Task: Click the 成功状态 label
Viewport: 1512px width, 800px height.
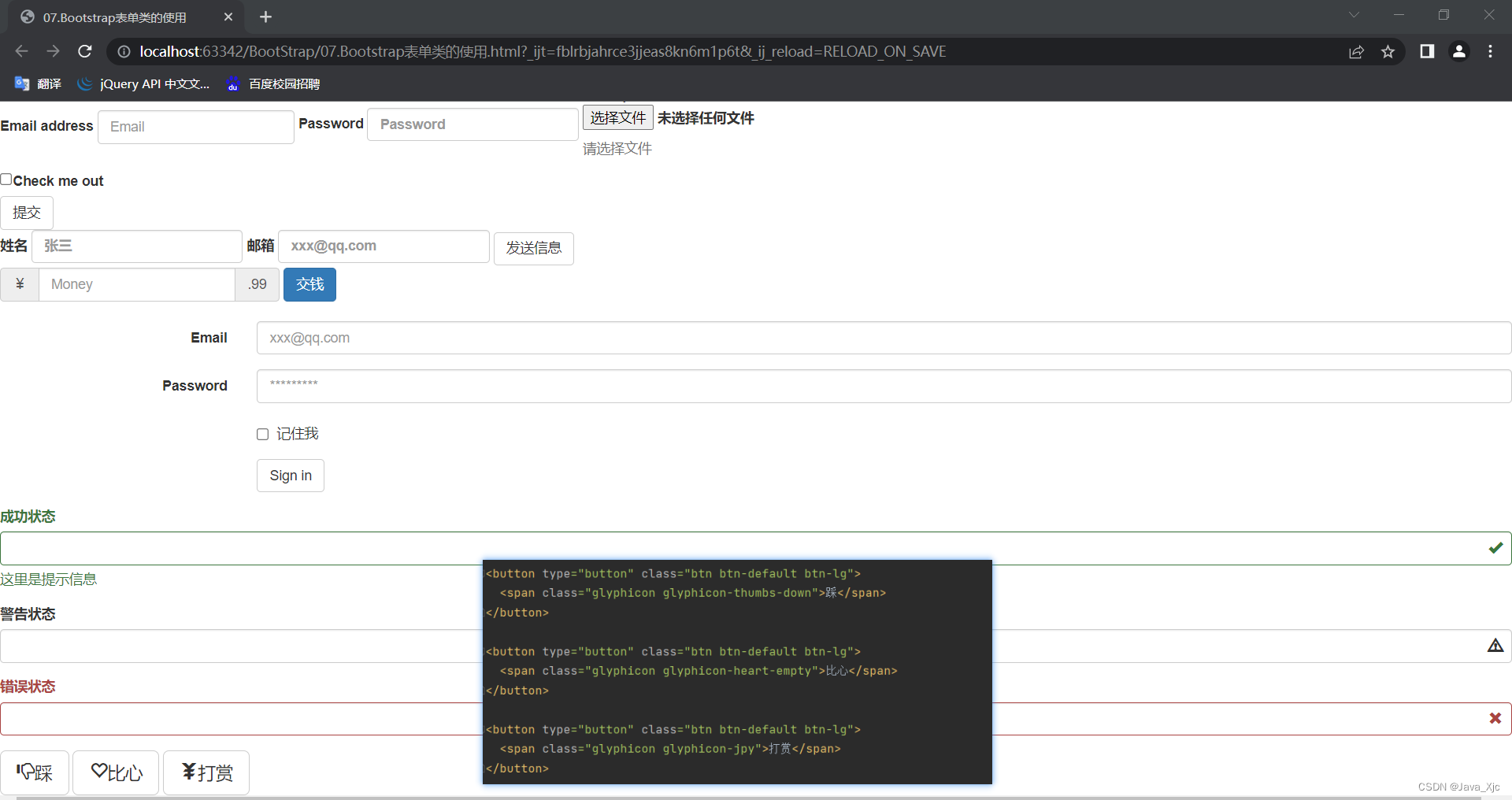Action: coord(28,517)
